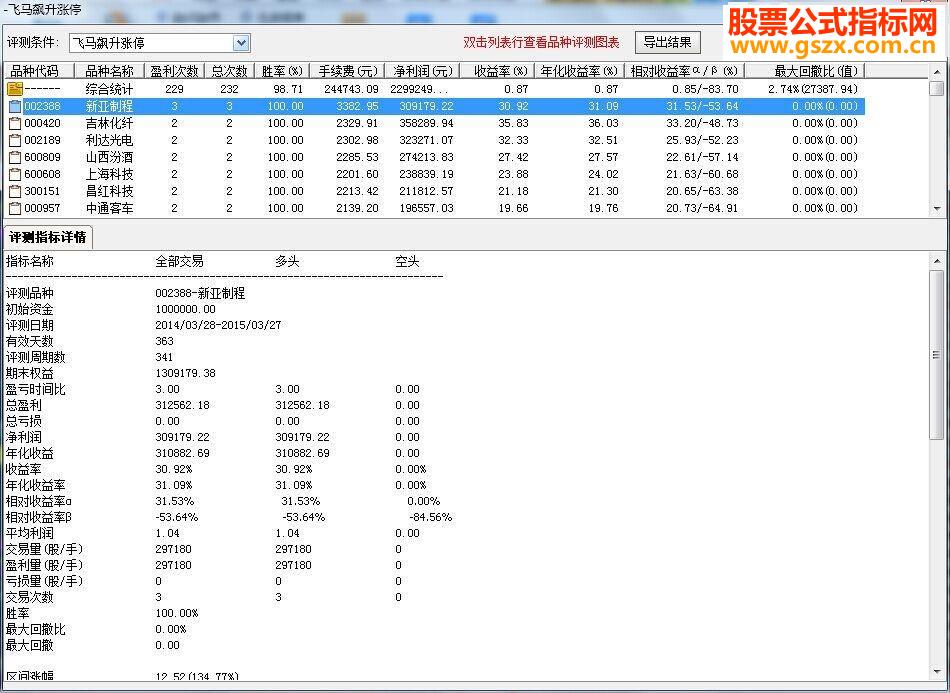Sort by 年化收益率(%) column header
The width and height of the screenshot is (950, 693).
click(579, 71)
